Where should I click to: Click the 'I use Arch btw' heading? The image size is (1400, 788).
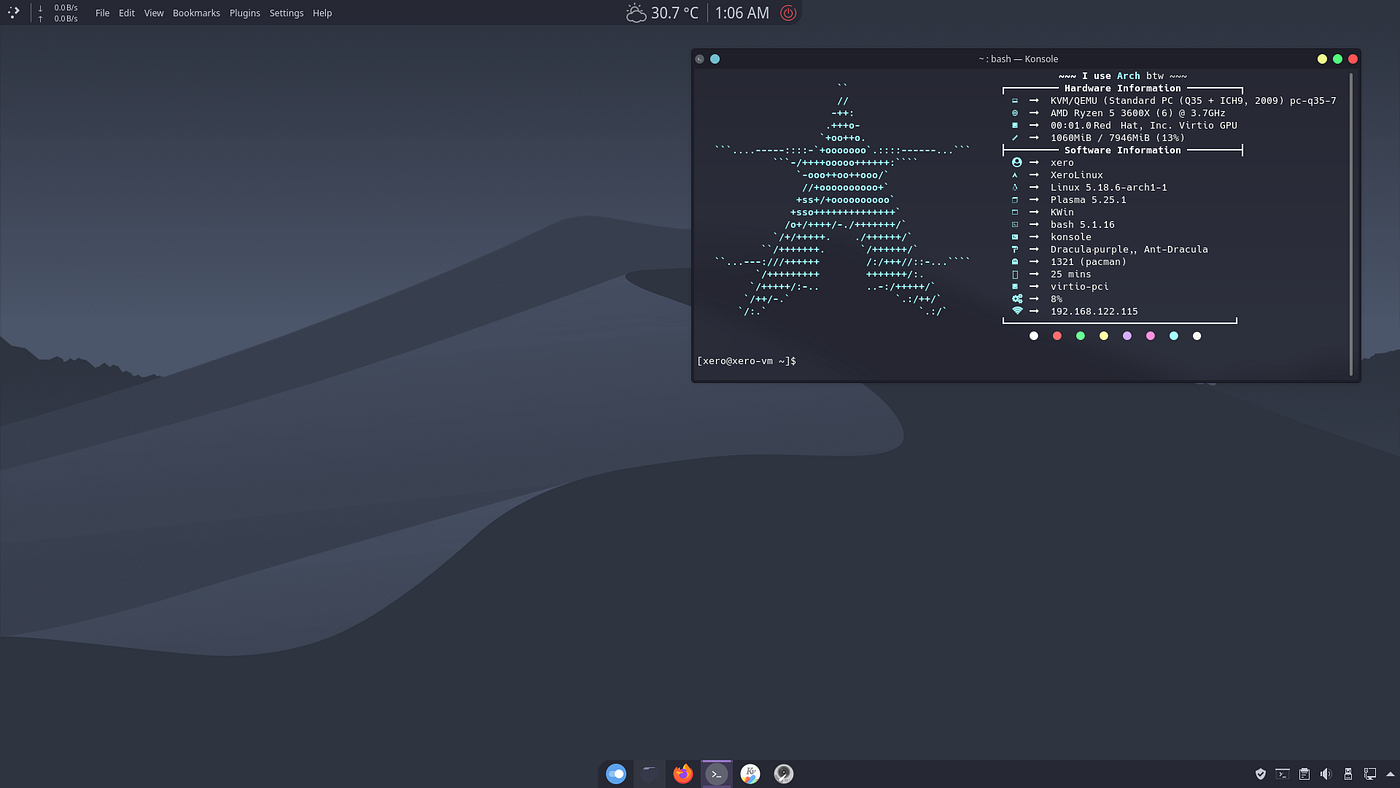pyautogui.click(x=1122, y=76)
